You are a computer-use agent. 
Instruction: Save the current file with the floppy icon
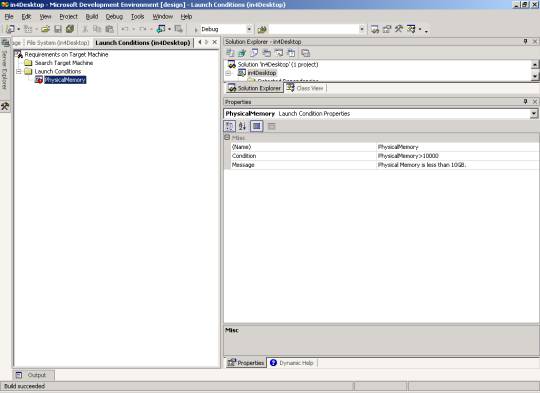click(58, 29)
